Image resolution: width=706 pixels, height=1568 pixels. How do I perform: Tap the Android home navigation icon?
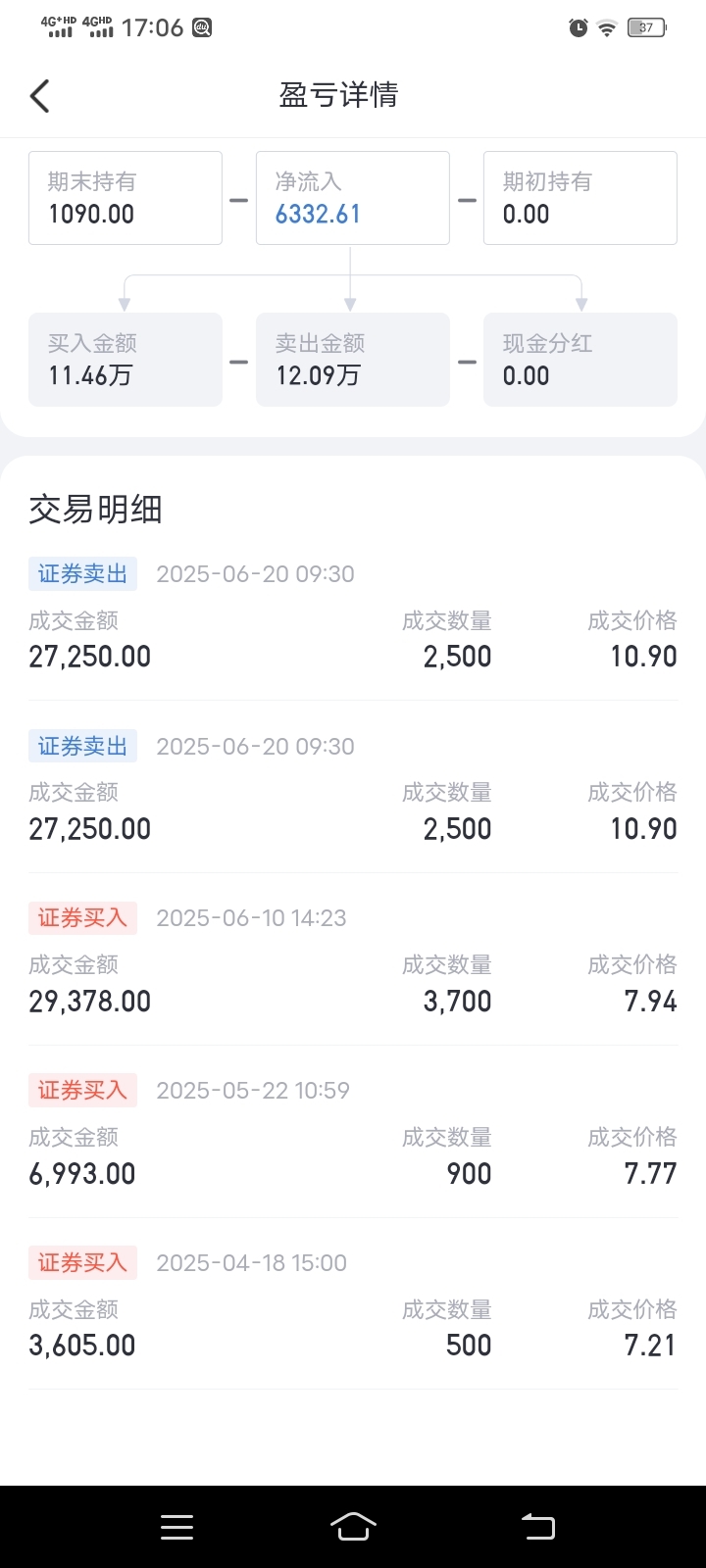[353, 1527]
